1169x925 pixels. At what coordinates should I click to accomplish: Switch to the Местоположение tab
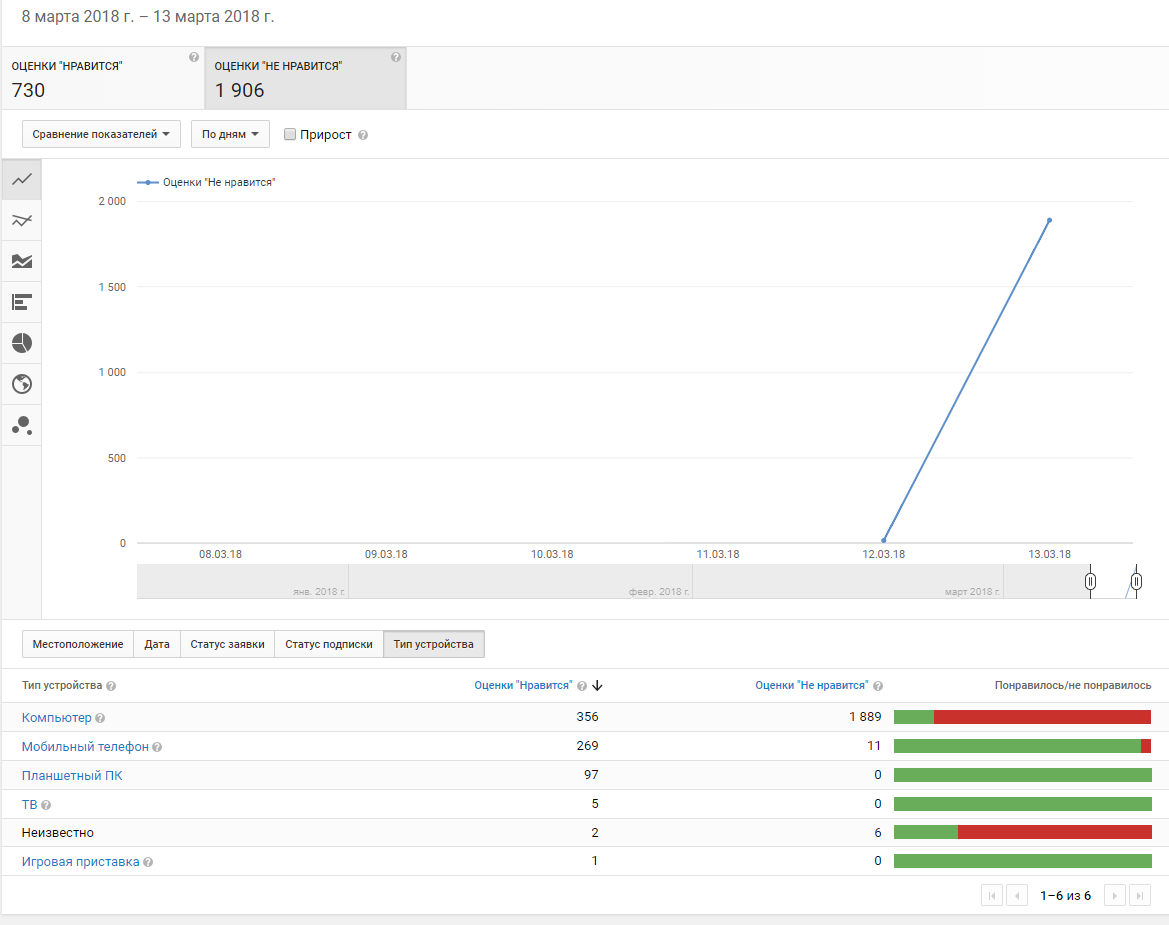pyautogui.click(x=78, y=644)
